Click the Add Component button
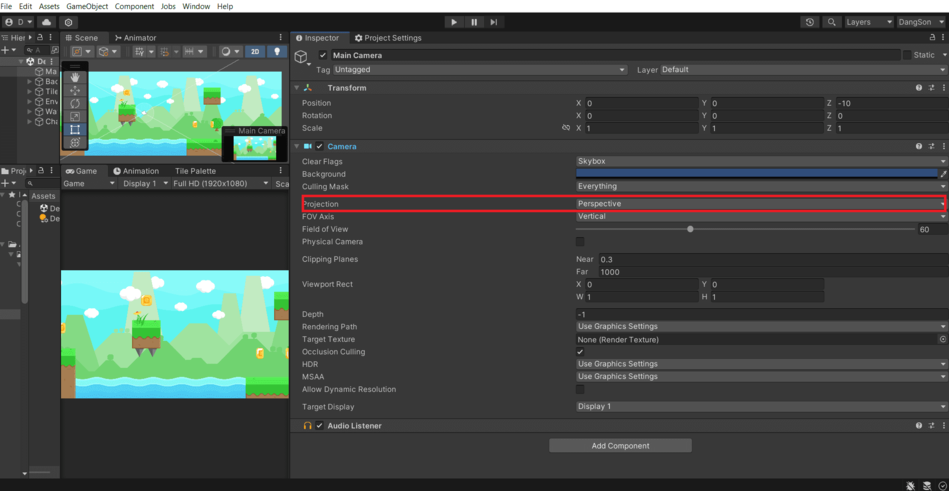The image size is (949, 491). [x=620, y=446]
